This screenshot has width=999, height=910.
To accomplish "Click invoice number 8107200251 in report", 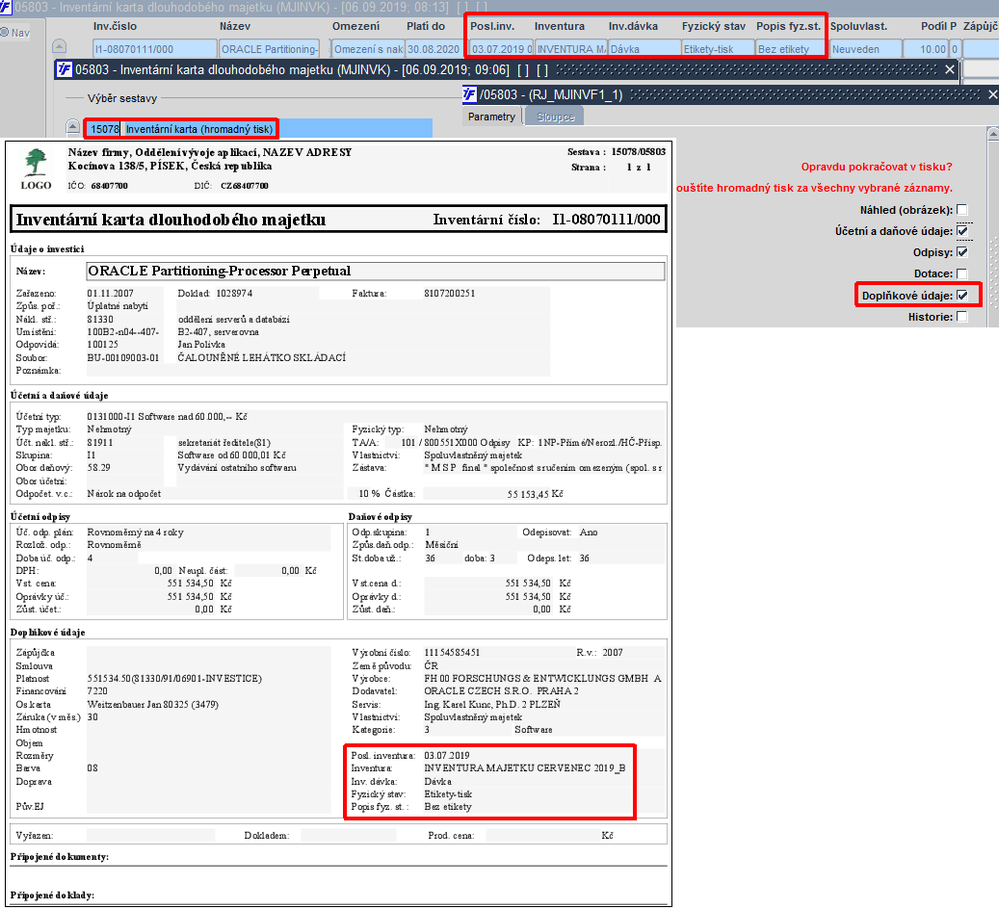I will [x=449, y=293].
